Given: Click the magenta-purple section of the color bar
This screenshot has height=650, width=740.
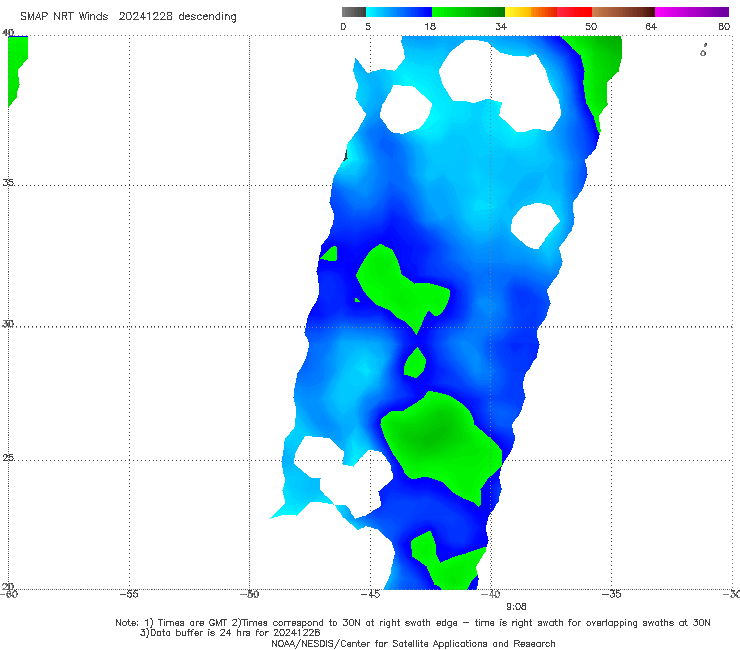Looking at the screenshot, I should tap(692, 12).
